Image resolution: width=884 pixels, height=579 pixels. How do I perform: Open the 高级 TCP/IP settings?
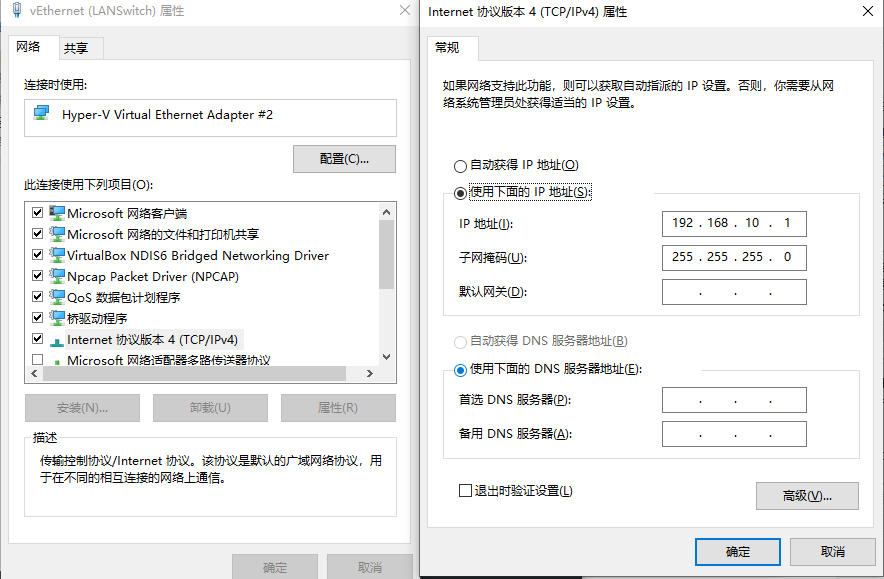tap(807, 497)
